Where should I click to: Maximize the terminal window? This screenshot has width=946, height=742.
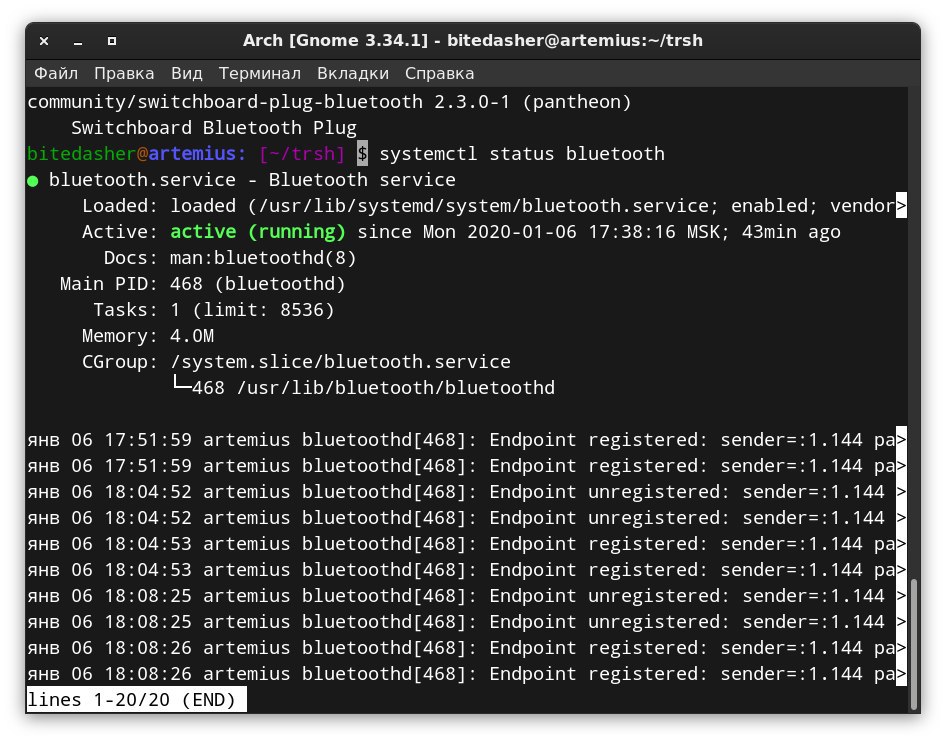pyautogui.click(x=112, y=42)
